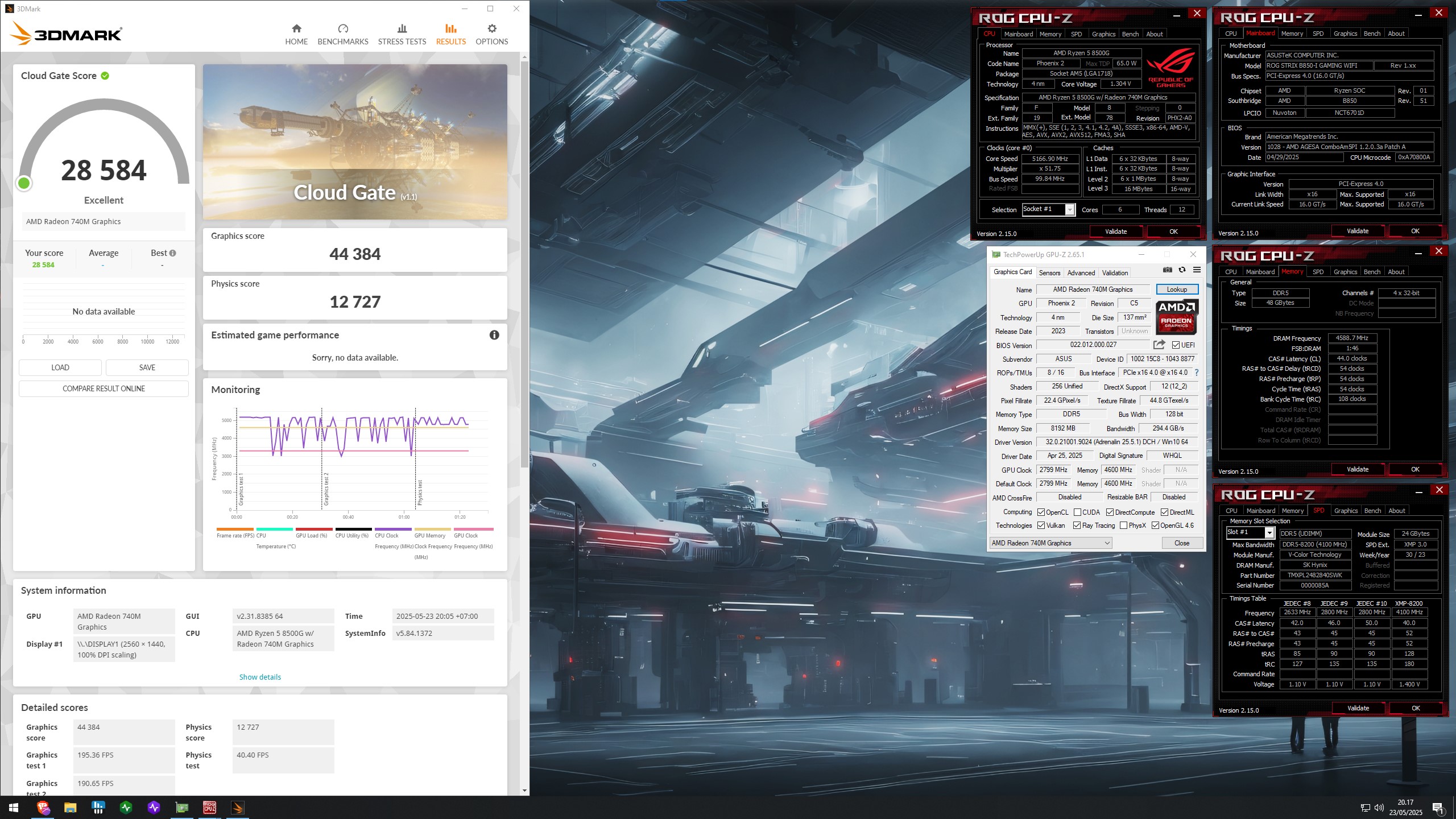Open File Explorer from the taskbar
Screen dimensions: 1456x819
71,808
